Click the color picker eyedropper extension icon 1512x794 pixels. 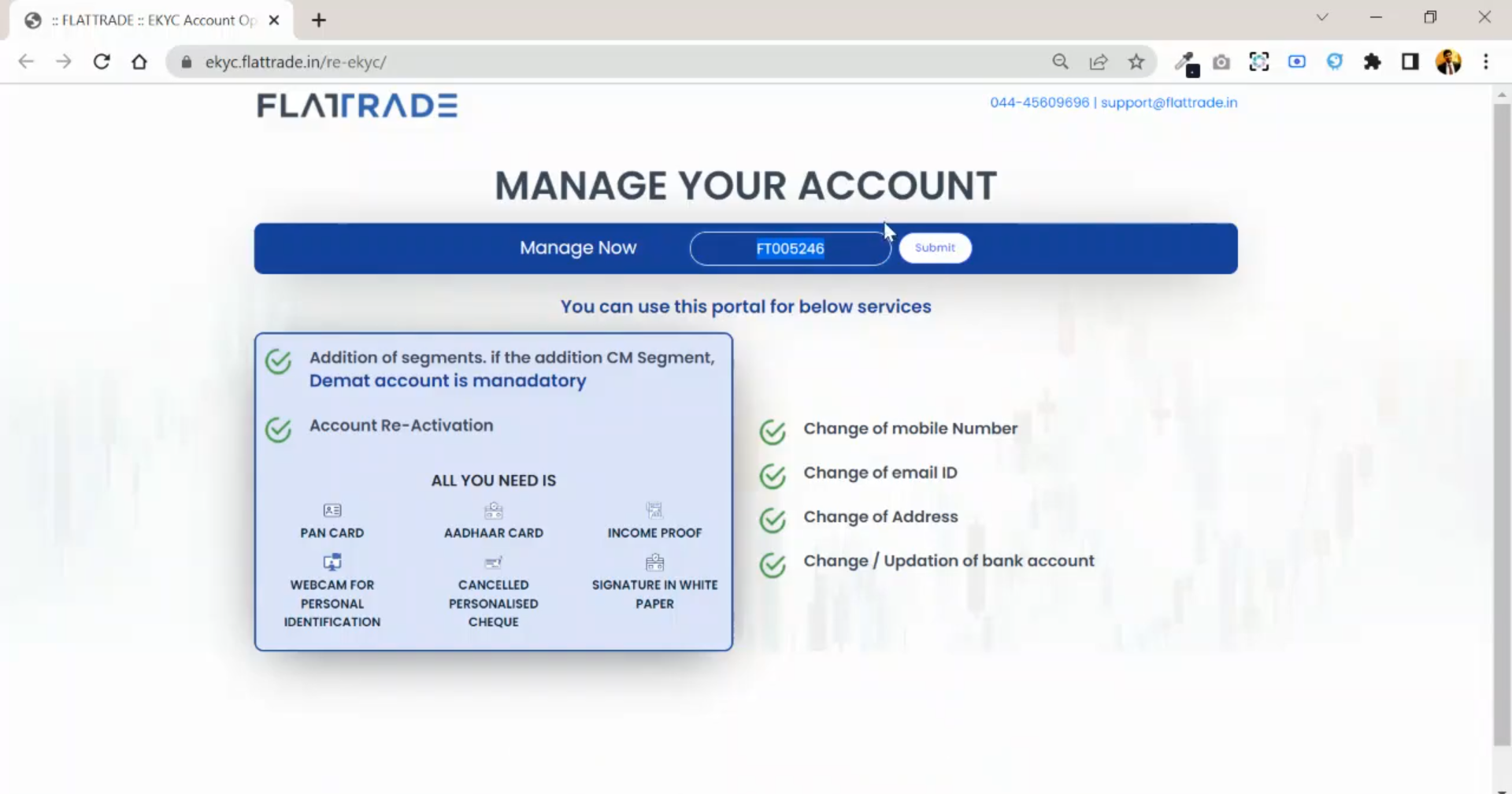point(1187,61)
